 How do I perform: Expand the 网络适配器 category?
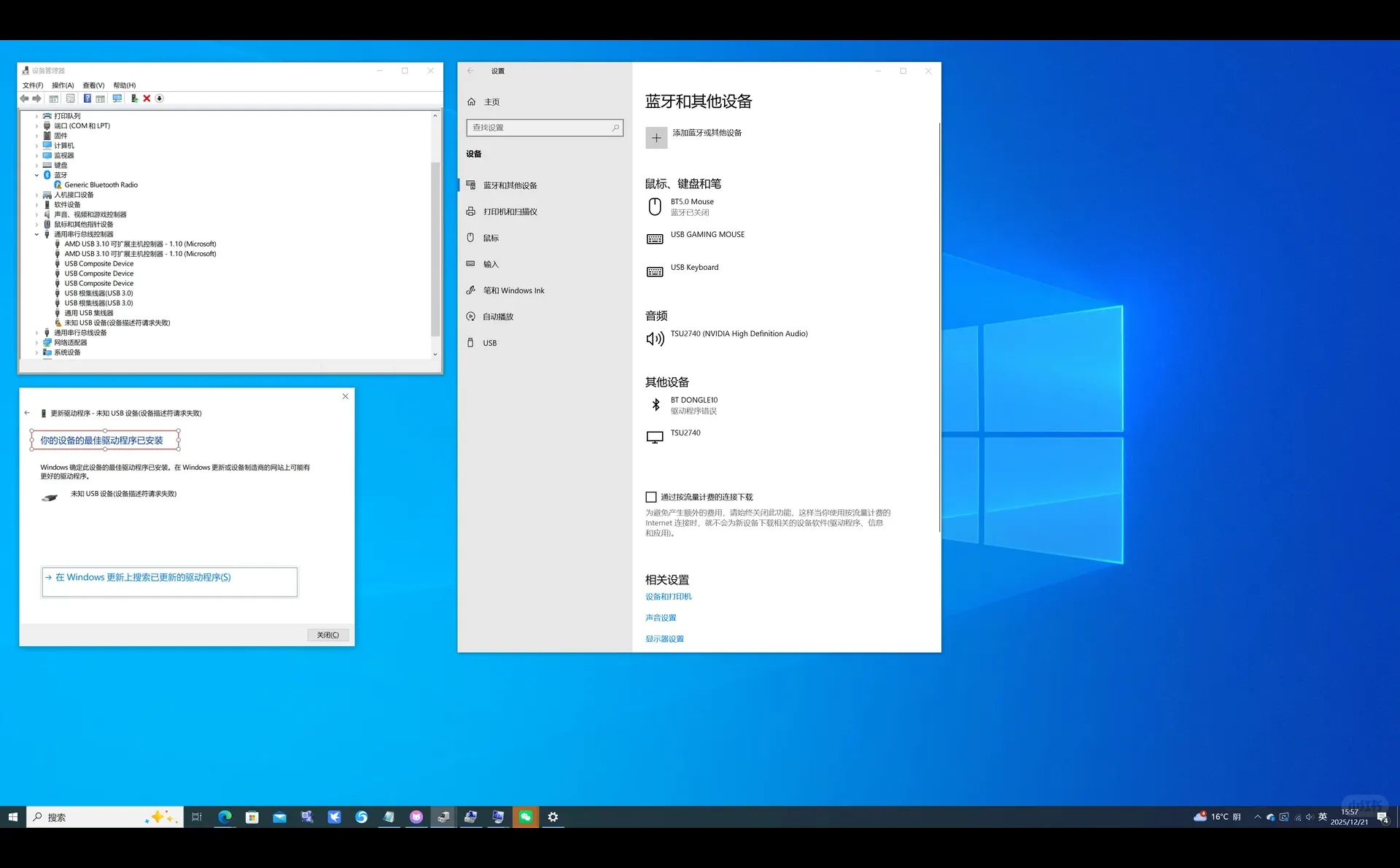point(36,342)
